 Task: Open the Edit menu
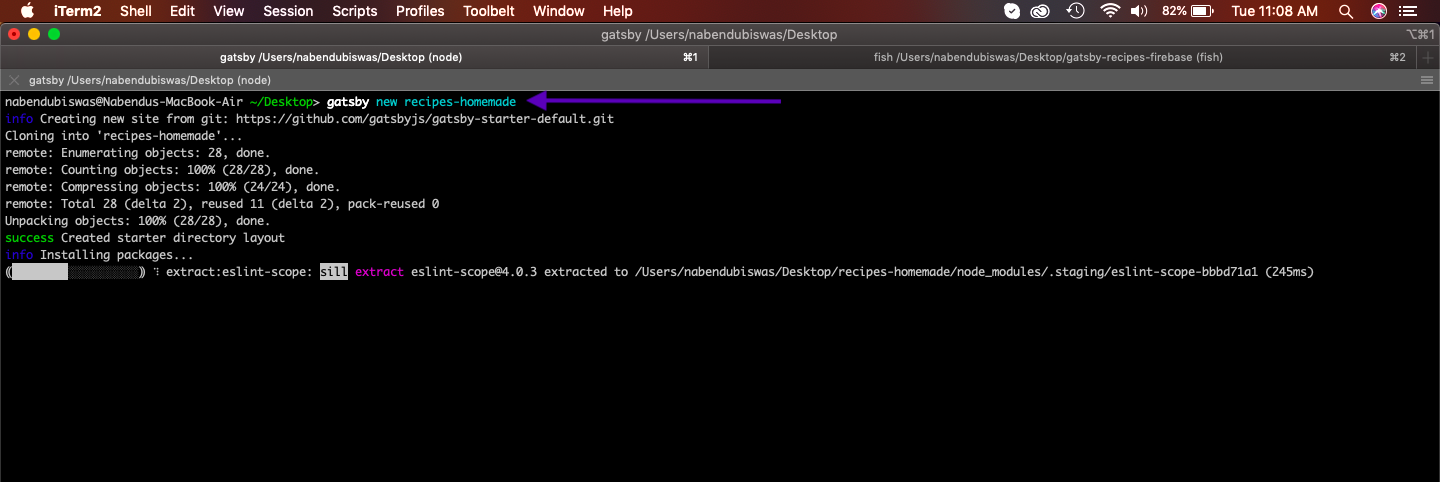[182, 11]
